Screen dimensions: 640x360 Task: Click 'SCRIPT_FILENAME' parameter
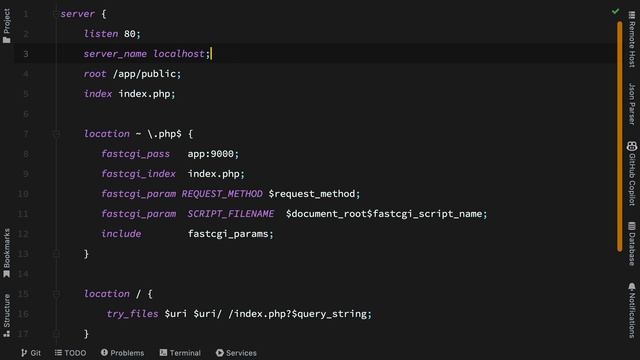point(231,214)
